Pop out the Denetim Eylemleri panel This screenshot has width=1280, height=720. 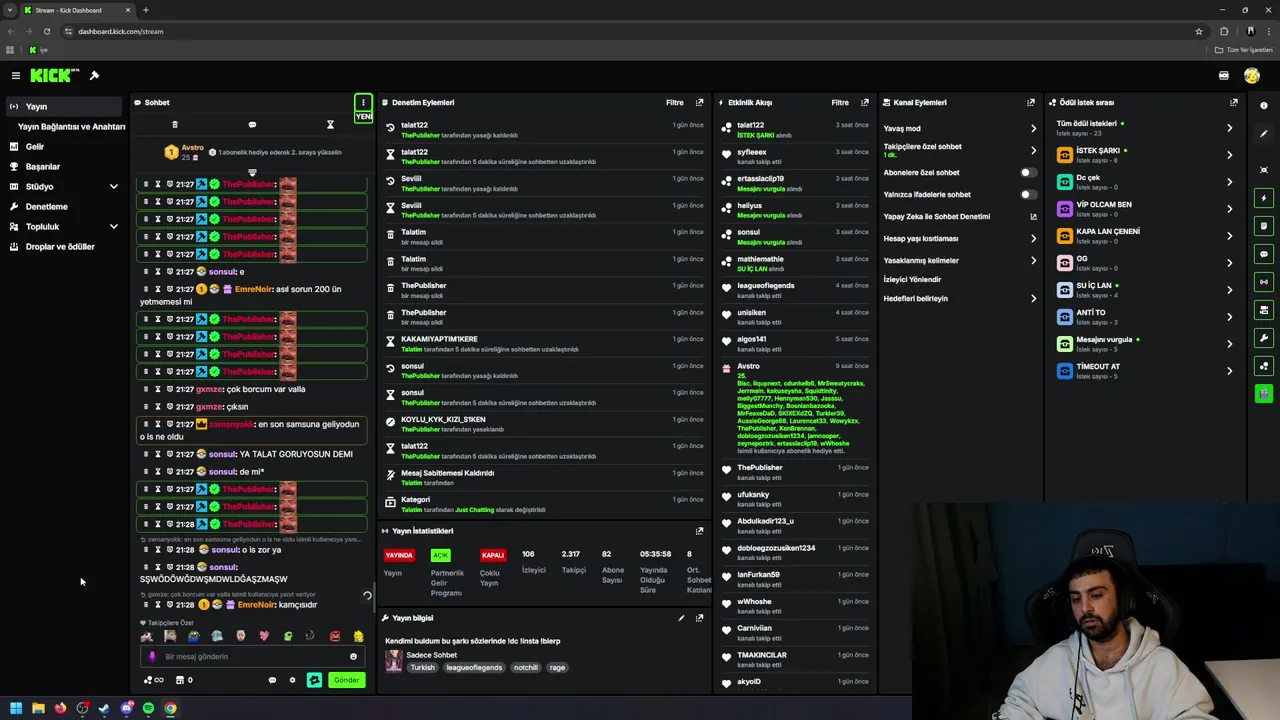tap(699, 102)
